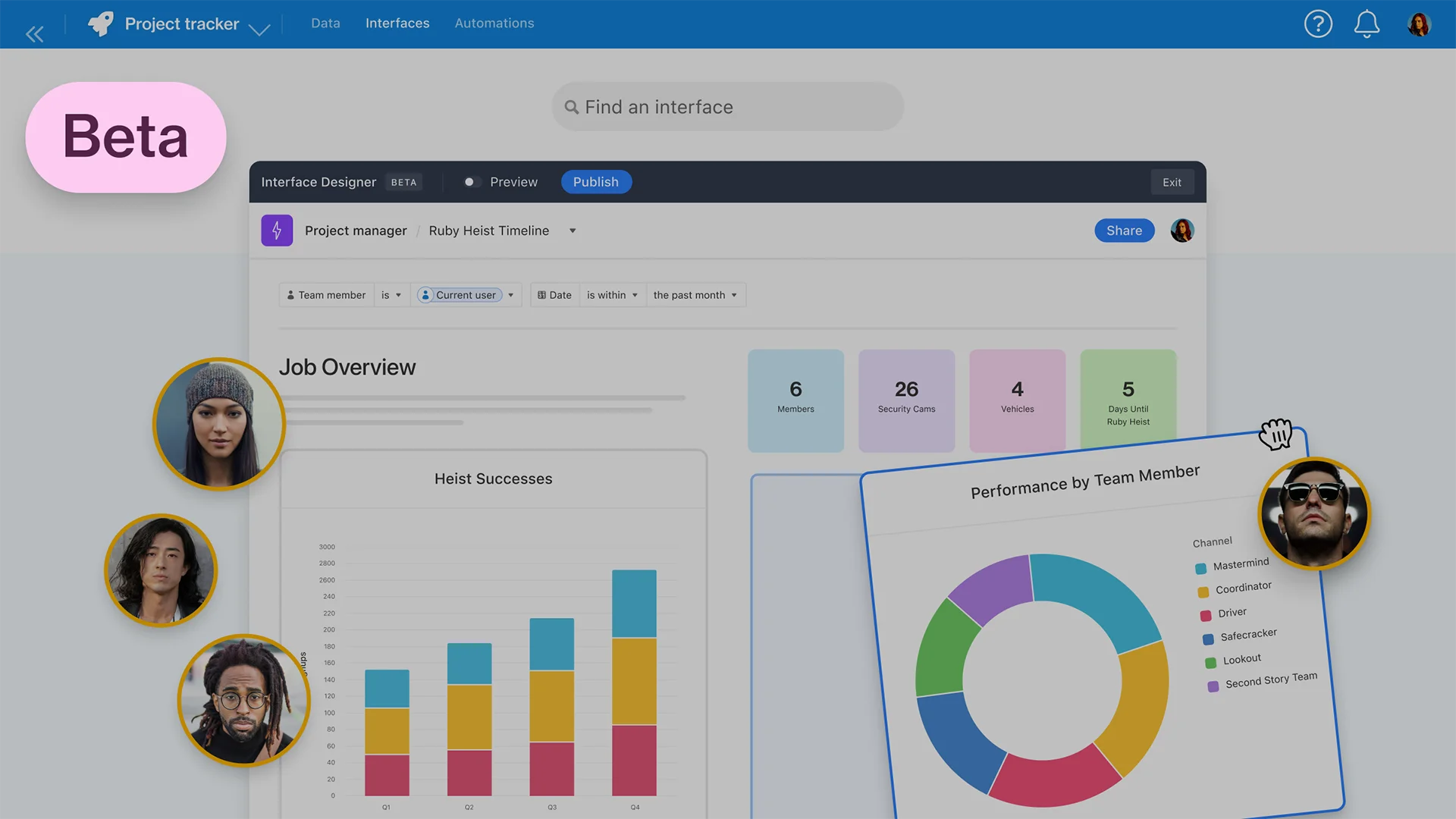1456x819 pixels.
Task: Open notifications bell icon
Action: click(x=1367, y=24)
